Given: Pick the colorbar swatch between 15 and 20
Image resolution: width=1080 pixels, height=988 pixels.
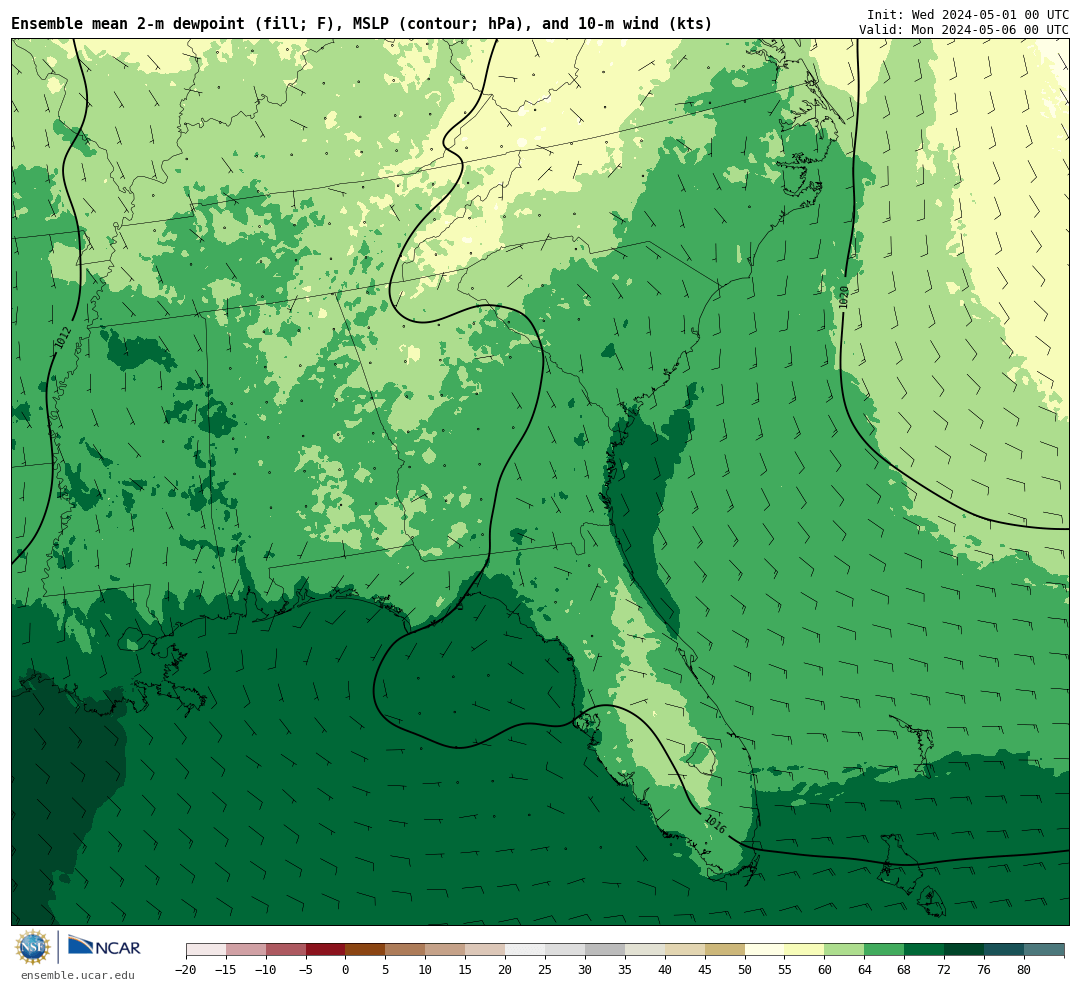Looking at the screenshot, I should (x=486, y=950).
